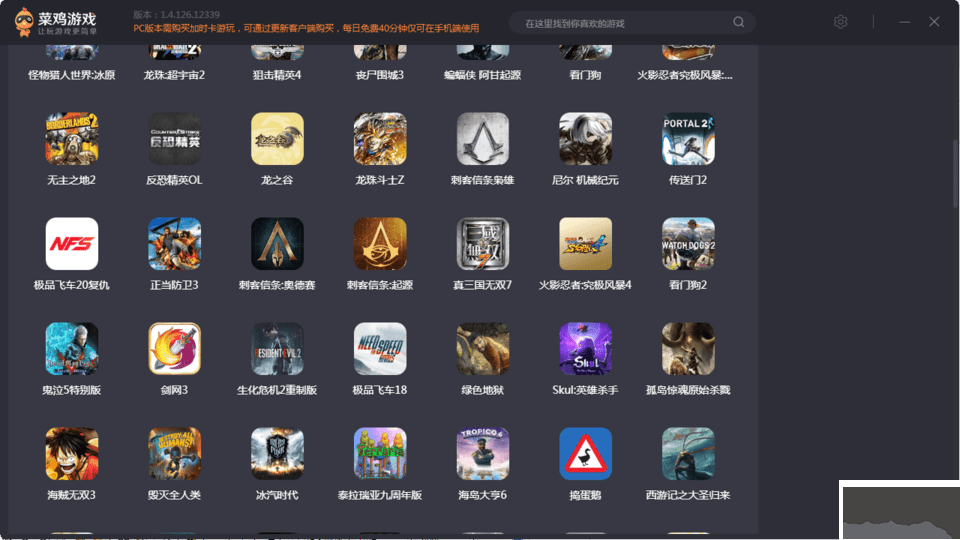Open 冰汽时代 game icon
Screen dimensions: 960x540
point(277,454)
